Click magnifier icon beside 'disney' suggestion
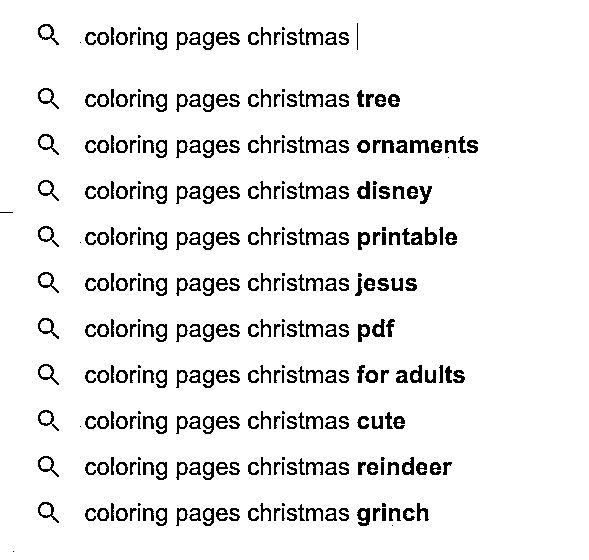 click(x=48, y=191)
